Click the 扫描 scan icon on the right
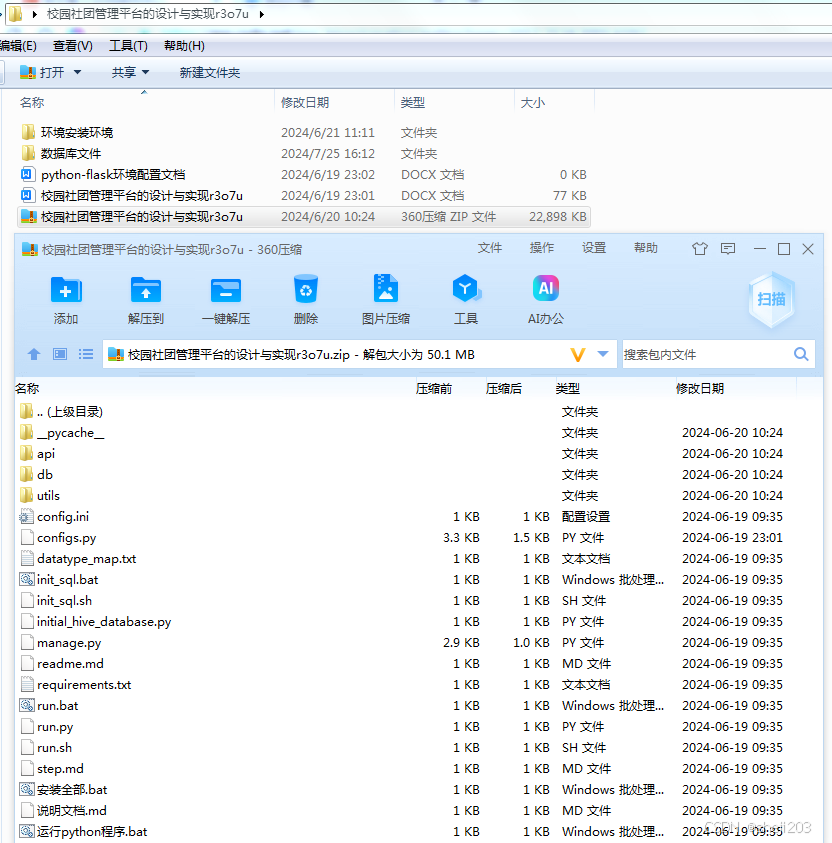Screen dimensions: 832x843 (x=770, y=300)
